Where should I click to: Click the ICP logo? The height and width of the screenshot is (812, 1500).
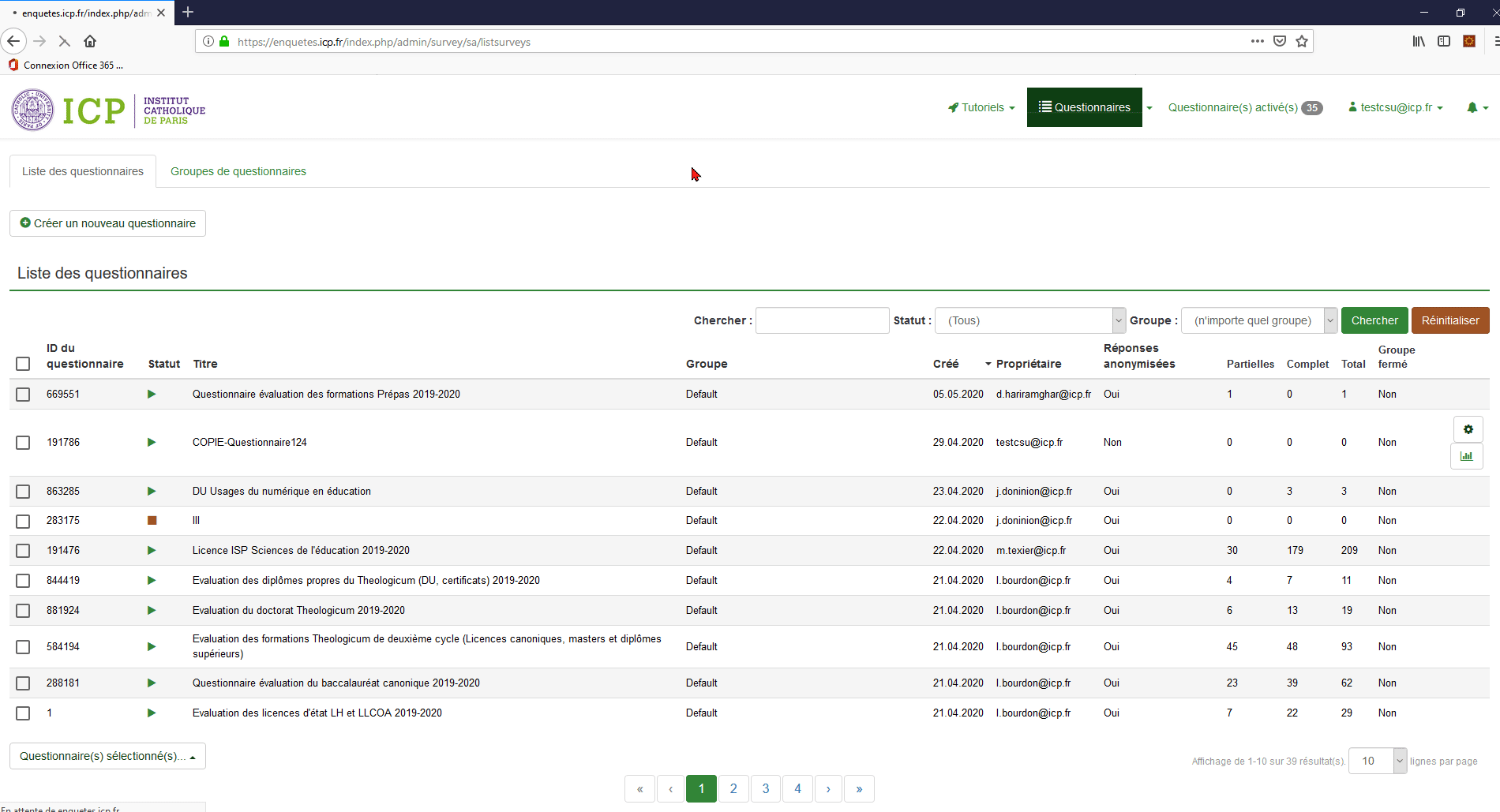pyautogui.click(x=108, y=110)
